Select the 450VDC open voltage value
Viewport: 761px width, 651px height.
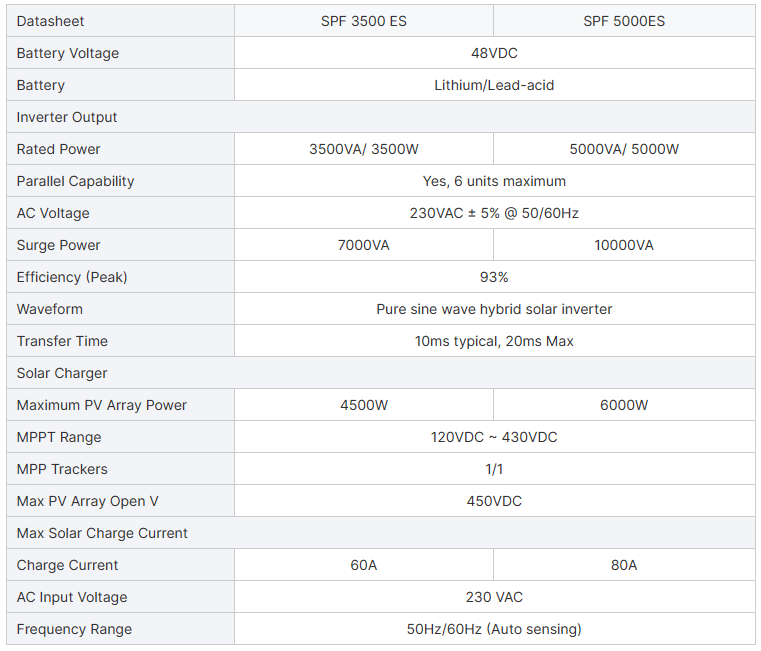click(494, 501)
